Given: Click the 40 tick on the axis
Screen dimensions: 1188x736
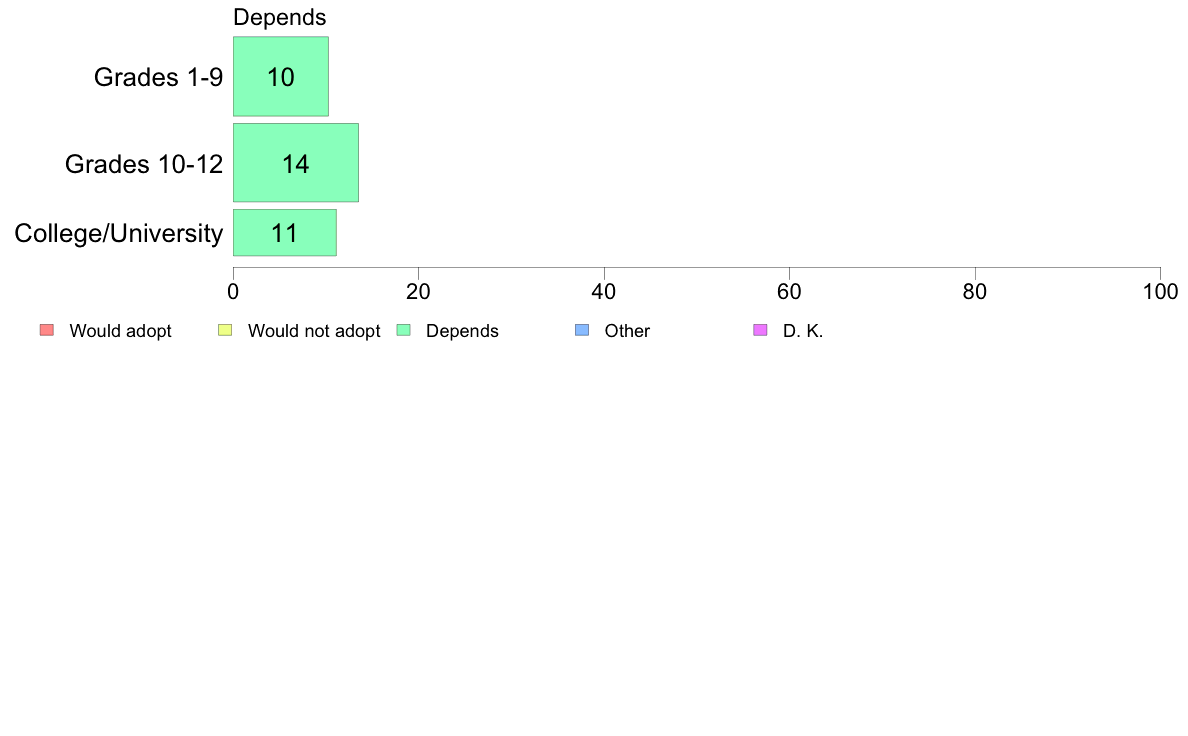Looking at the screenshot, I should click(604, 292).
